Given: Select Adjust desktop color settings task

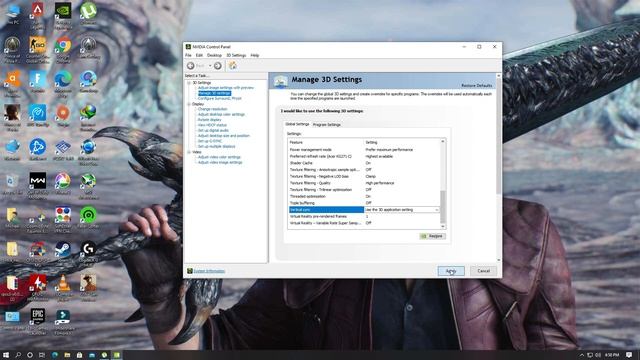Looking at the screenshot, I should tap(221, 114).
